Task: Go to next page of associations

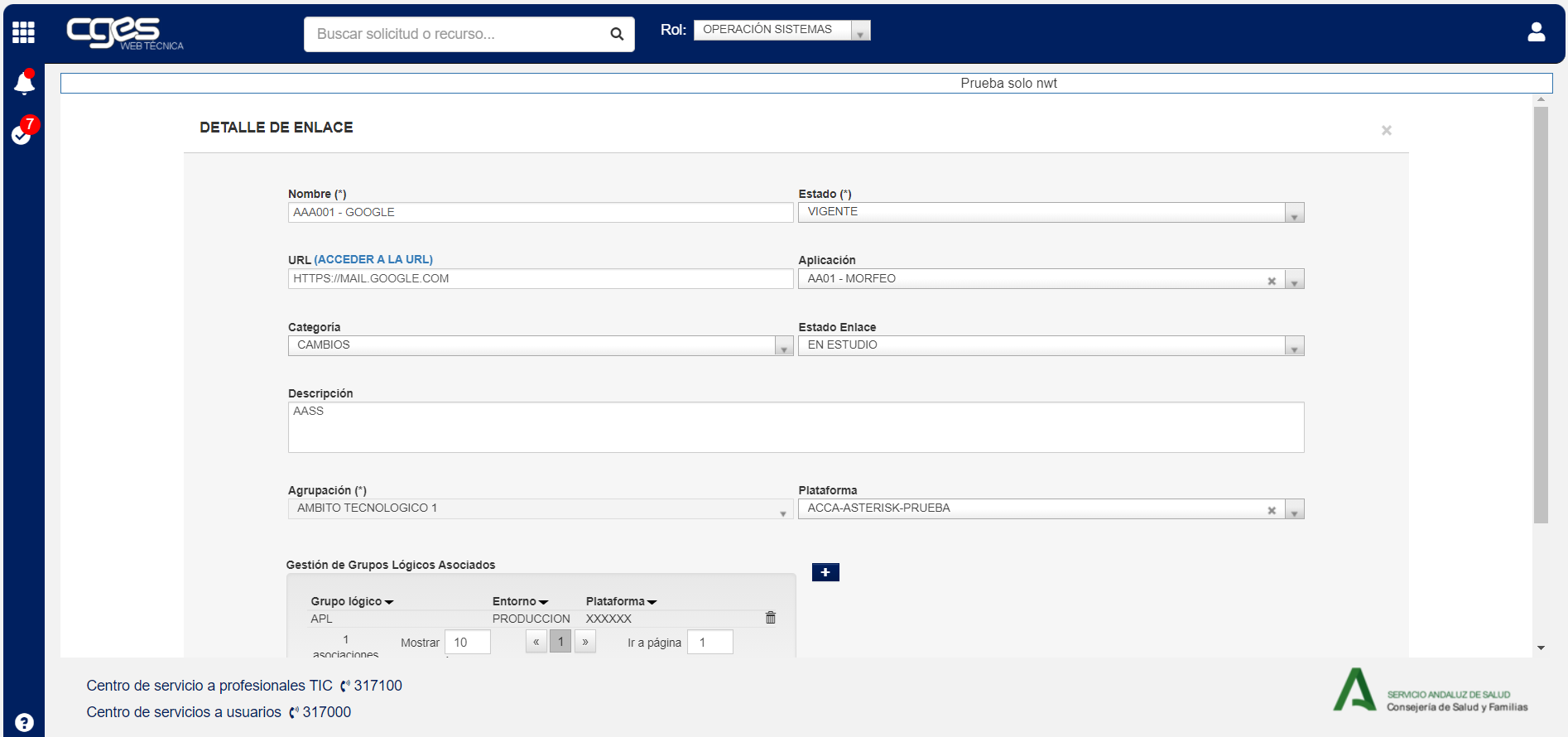Action: (585, 642)
